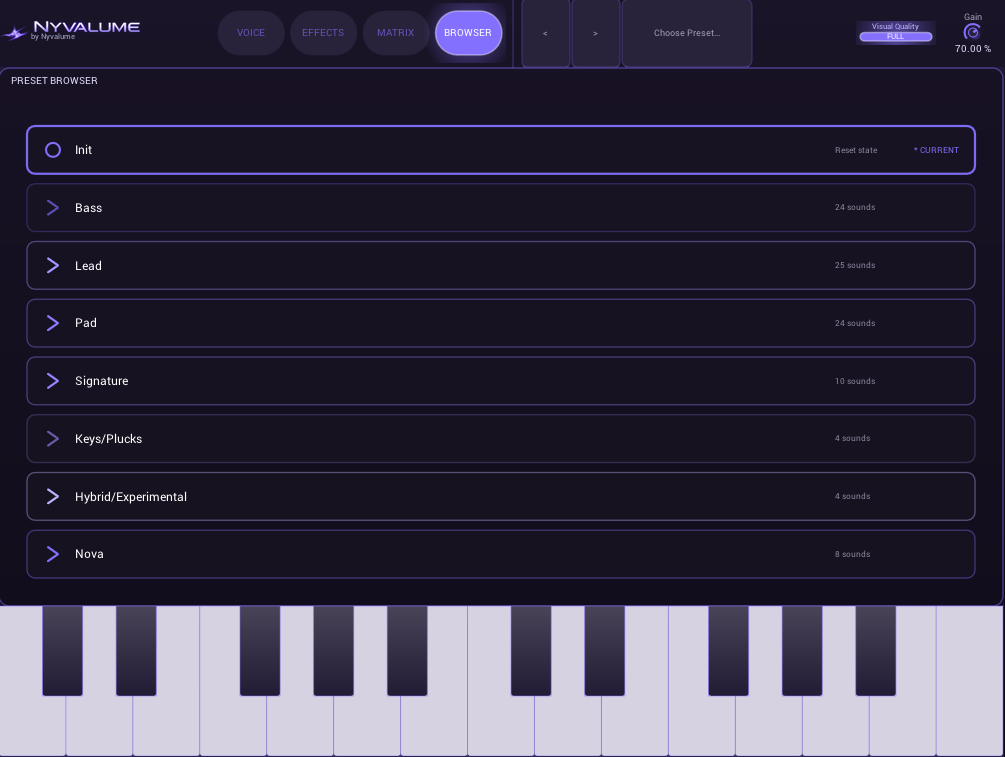The image size is (1005, 757).
Task: Open the Choose Preset dropdown
Action: point(686,33)
